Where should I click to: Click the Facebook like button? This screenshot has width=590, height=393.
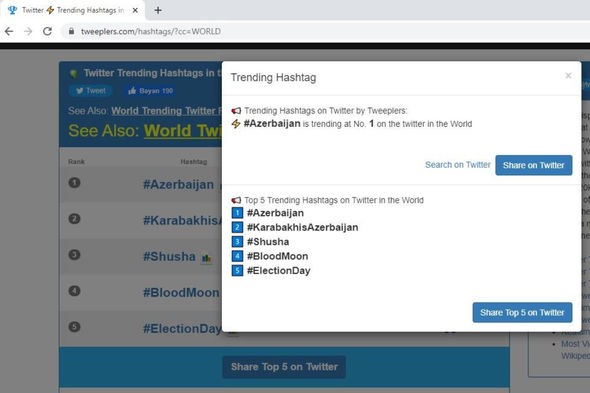click(x=150, y=91)
